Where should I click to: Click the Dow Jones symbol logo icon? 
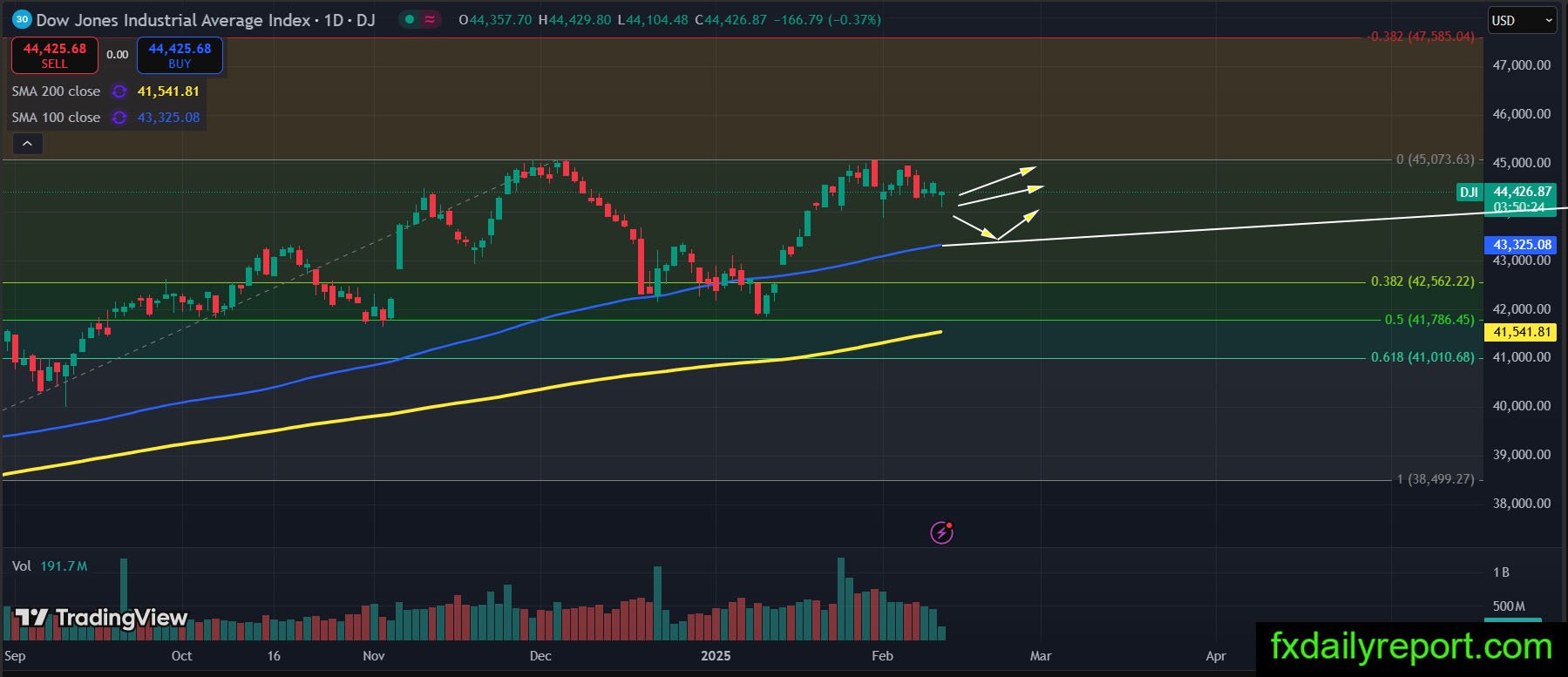point(22,19)
